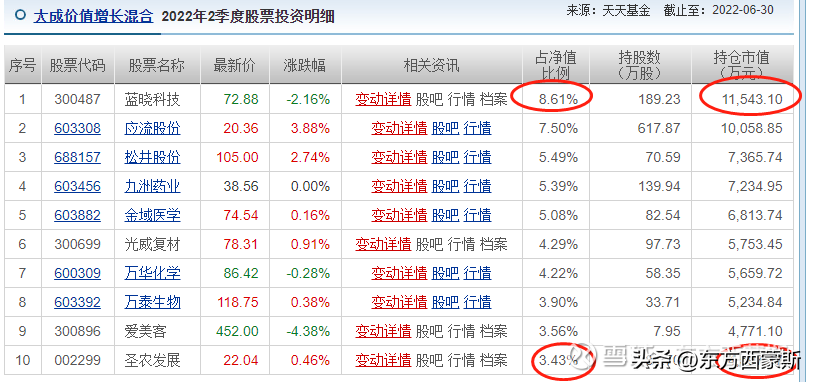Open 变动详情 for 金域医学
813x382 pixels.
[x=399, y=215]
